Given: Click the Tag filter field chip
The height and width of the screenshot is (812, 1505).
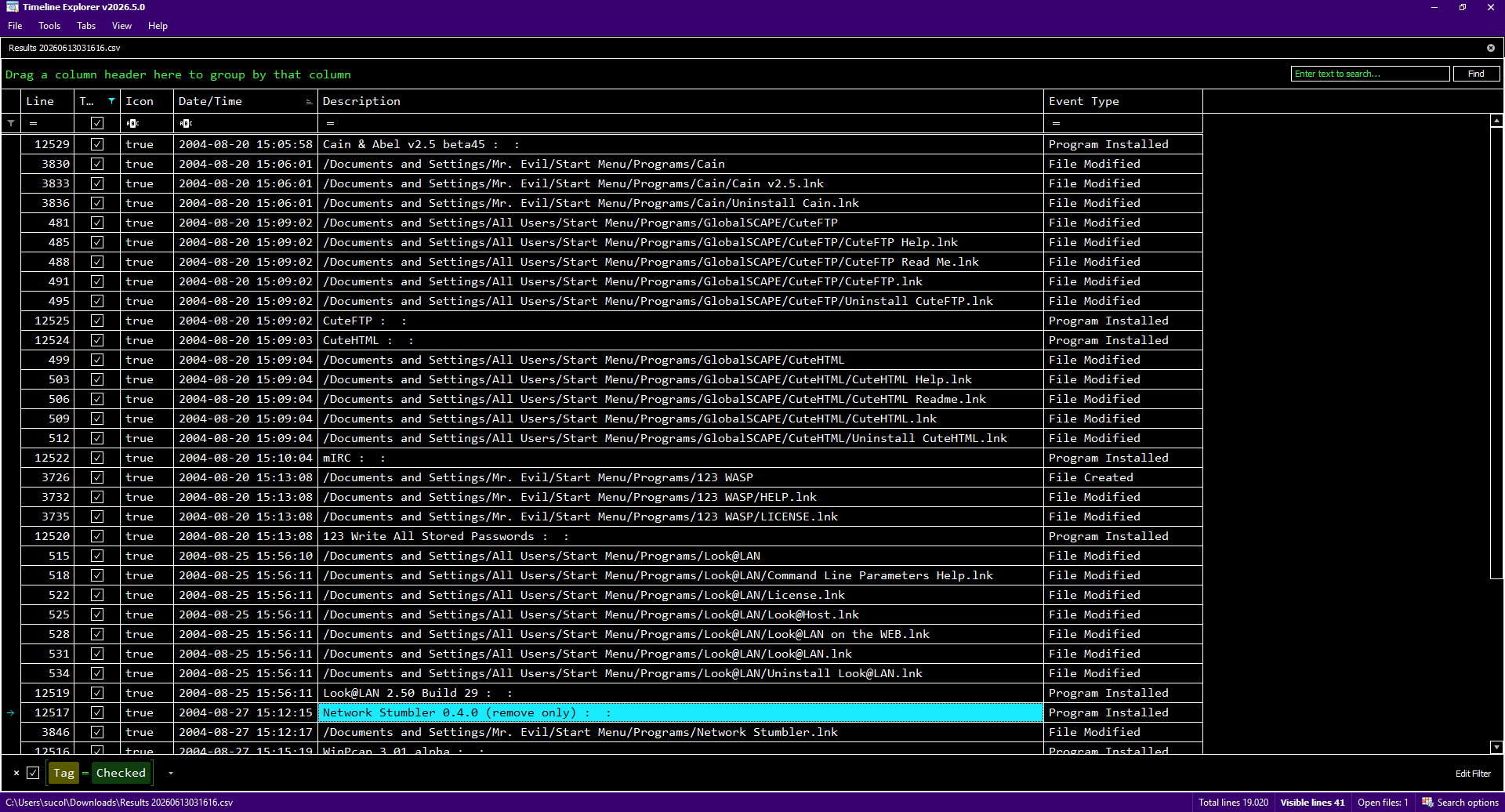Looking at the screenshot, I should pyautogui.click(x=64, y=773).
